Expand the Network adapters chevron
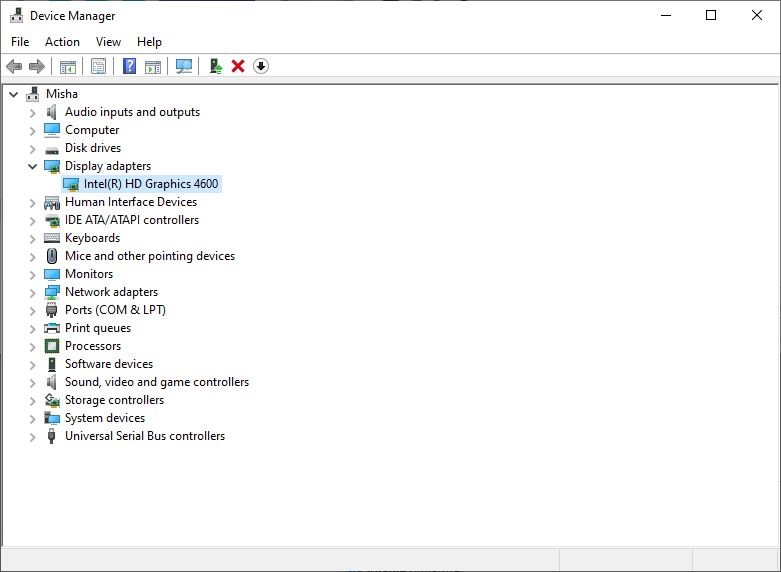Image resolution: width=781 pixels, height=572 pixels. (x=32, y=292)
